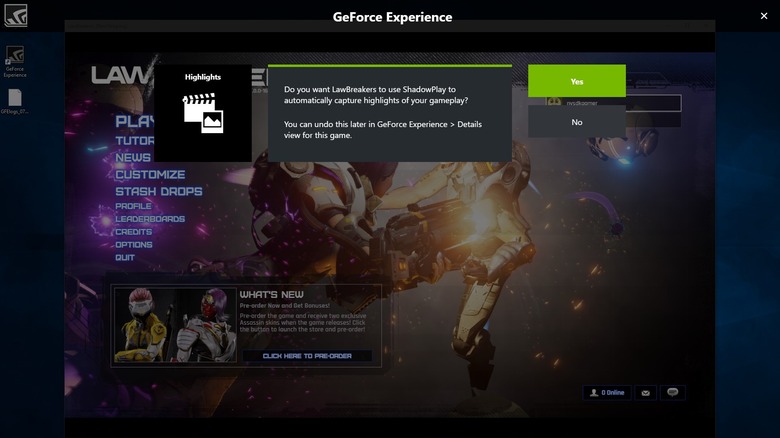Click Yes to enable ShadowPlay highlights

(x=577, y=81)
